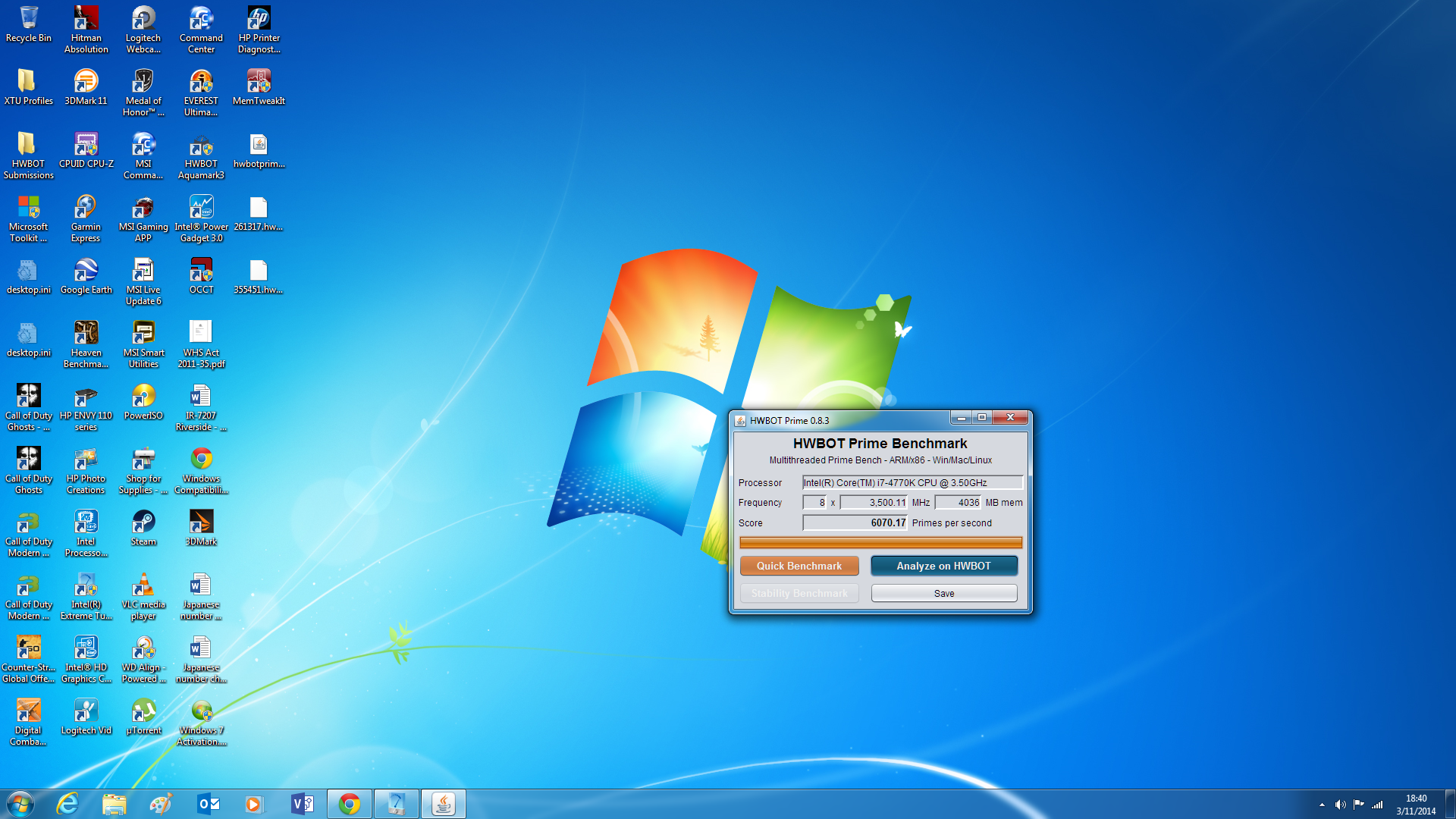Select the hwbotprime jar file icon
Screen dimensions: 1456x819
tap(259, 150)
